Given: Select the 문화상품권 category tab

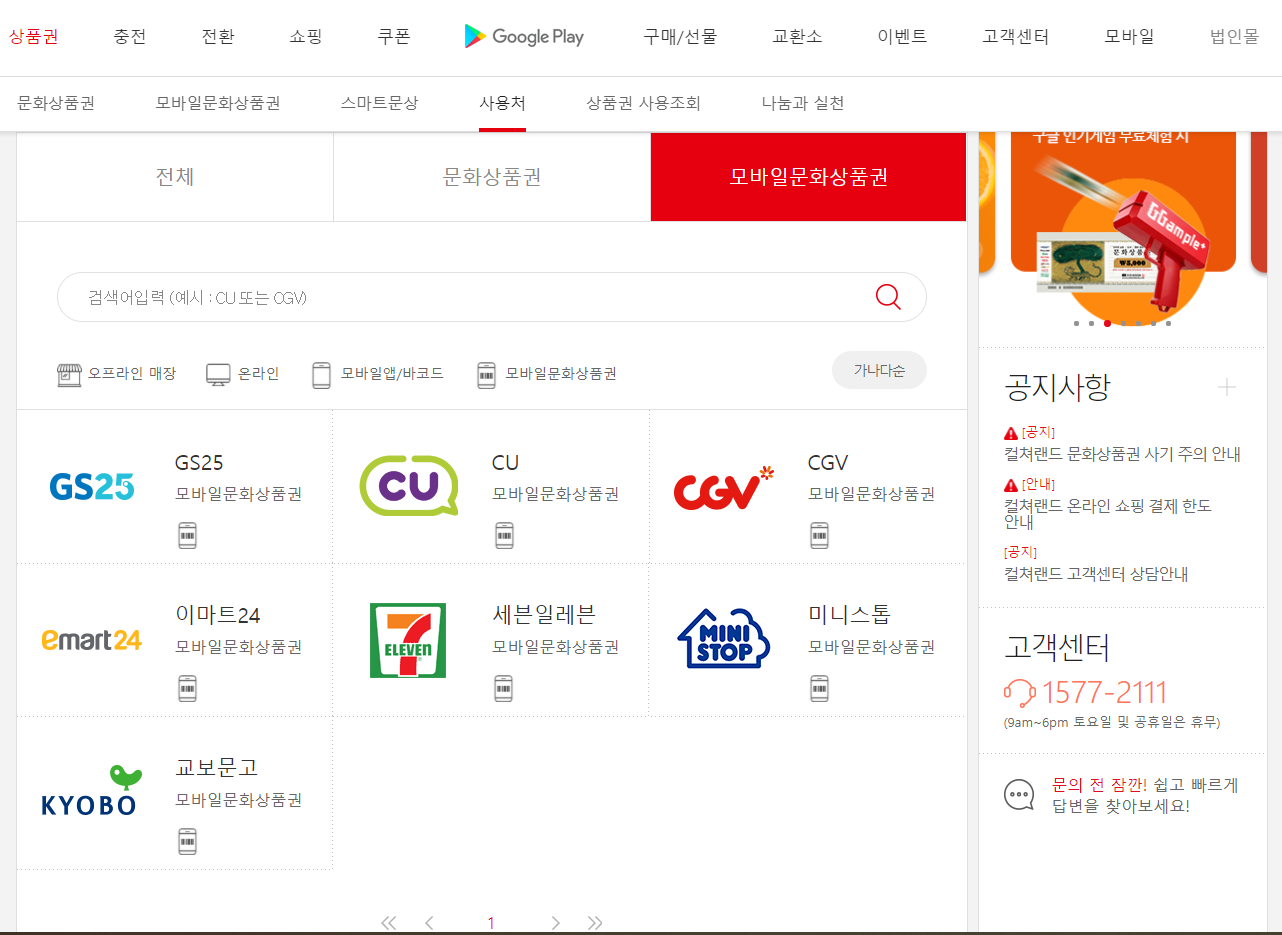Looking at the screenshot, I should [x=492, y=177].
